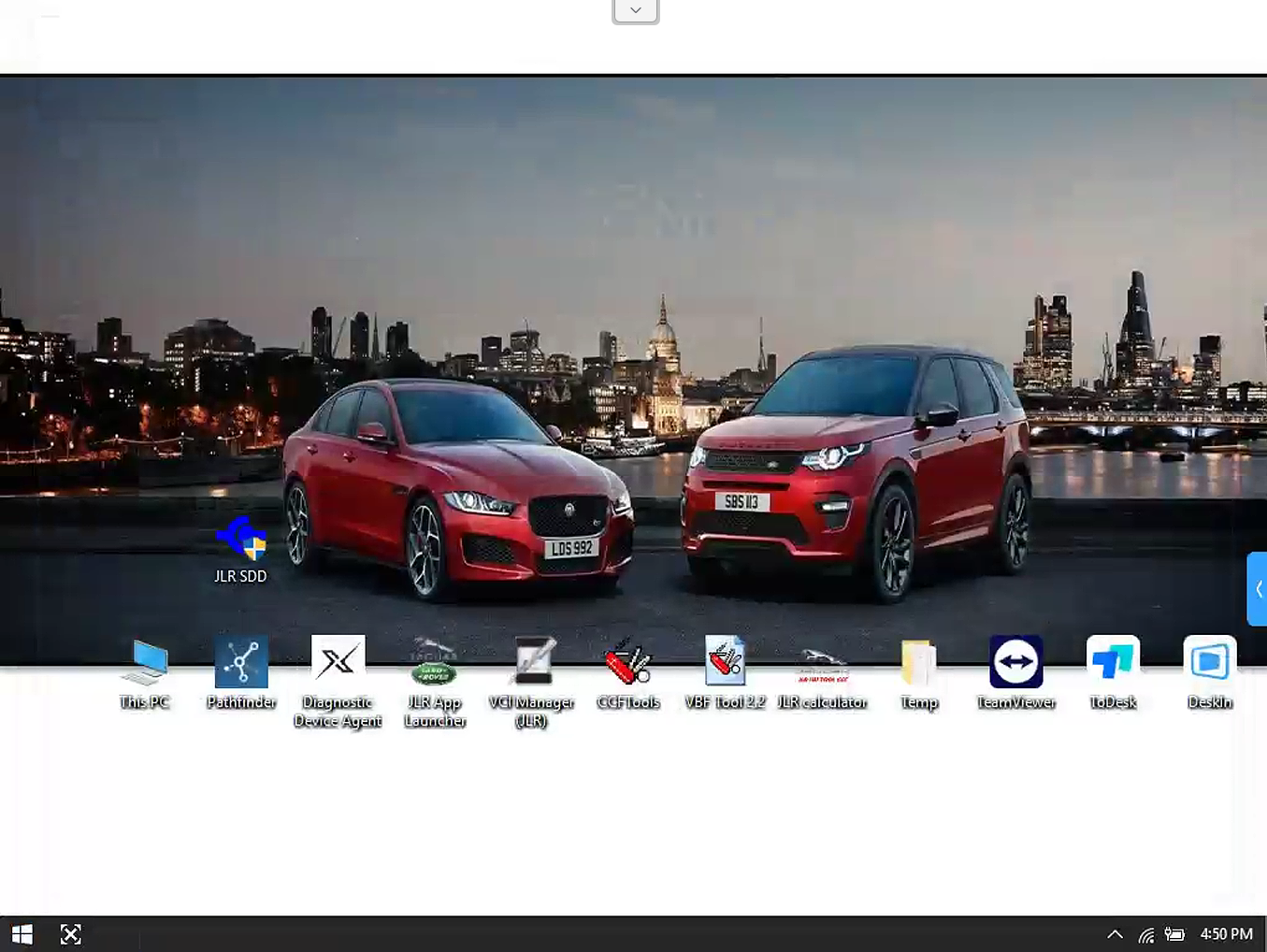Select the This PC desktop icon

[x=145, y=673]
